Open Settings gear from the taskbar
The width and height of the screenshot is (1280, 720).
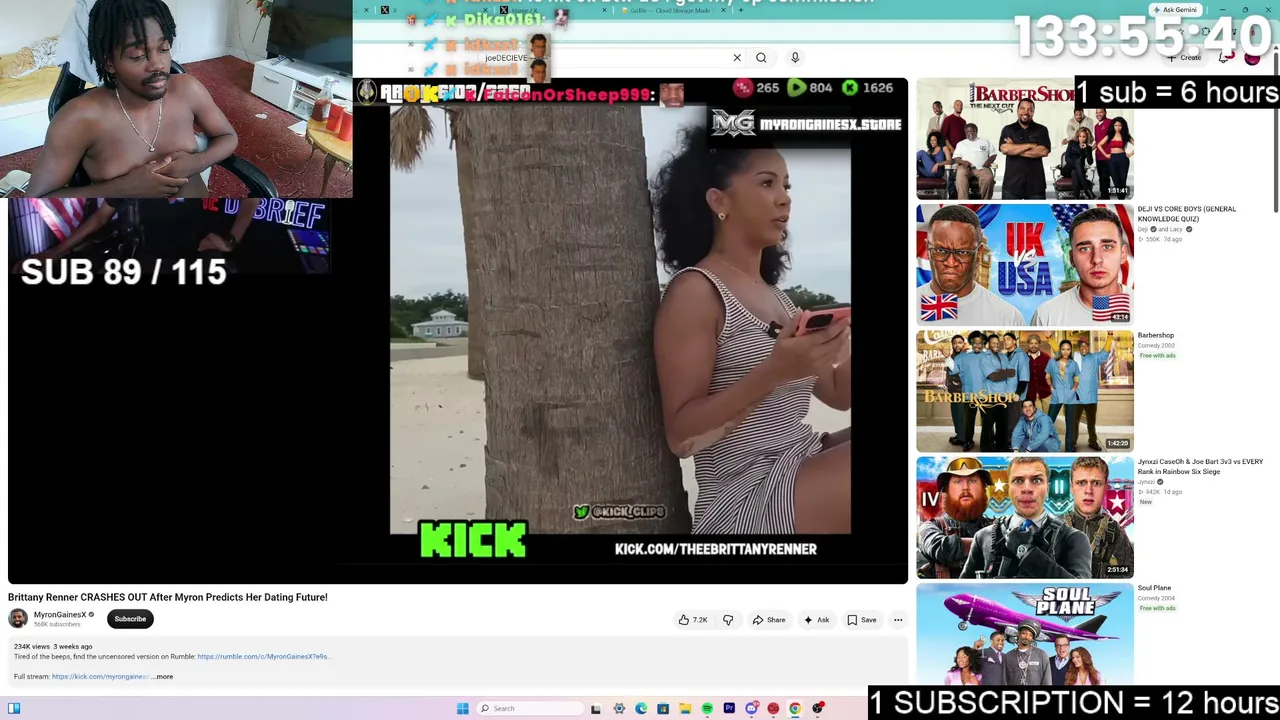click(x=619, y=708)
